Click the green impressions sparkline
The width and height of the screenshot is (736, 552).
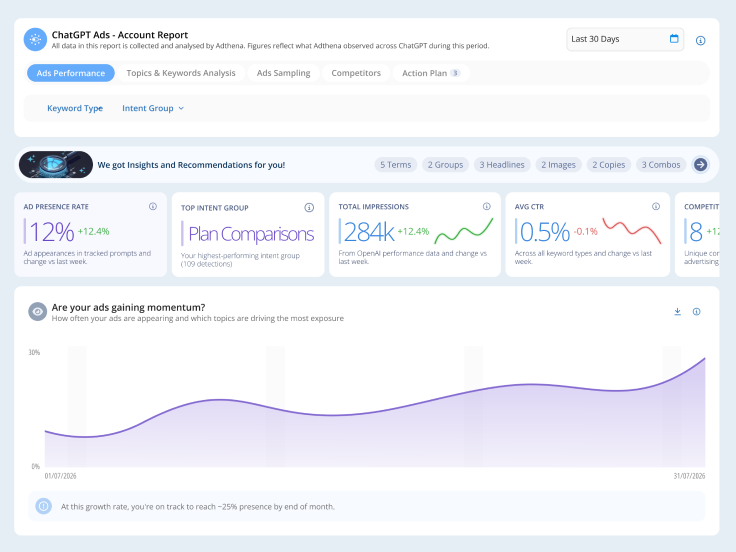[464, 231]
